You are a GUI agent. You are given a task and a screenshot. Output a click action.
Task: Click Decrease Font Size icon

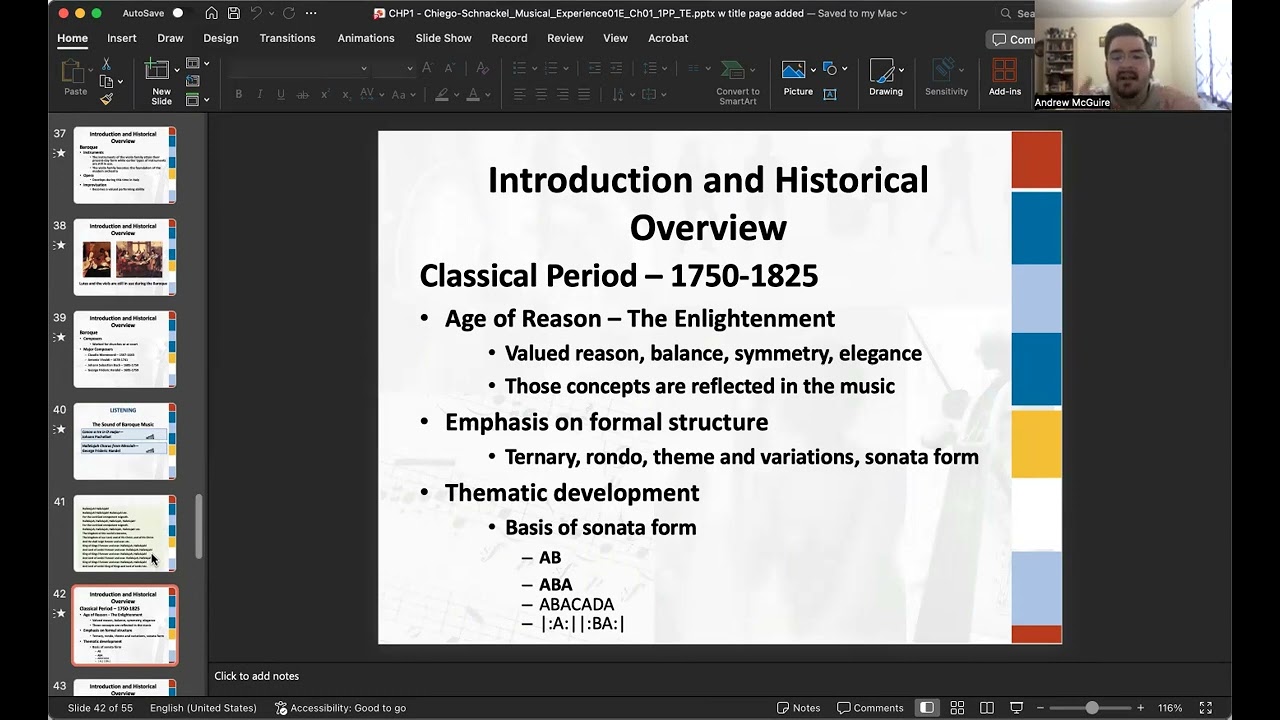pos(449,68)
